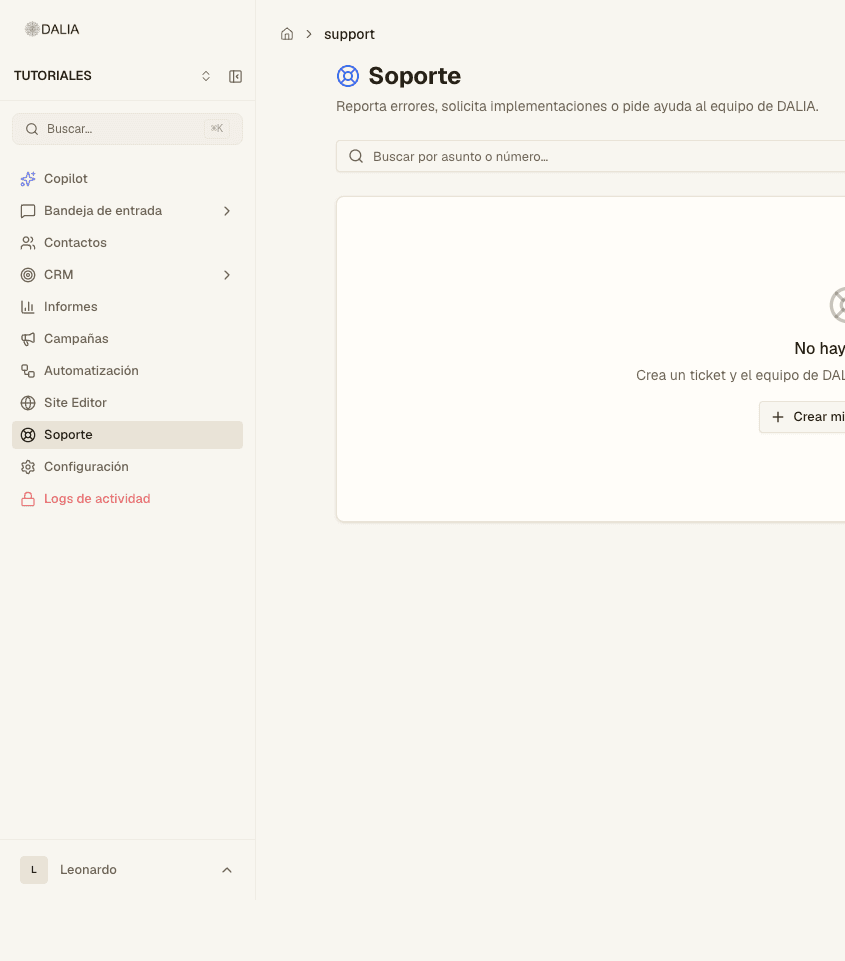
Task: Open Bandeja de entrada menu item
Action: pos(127,211)
